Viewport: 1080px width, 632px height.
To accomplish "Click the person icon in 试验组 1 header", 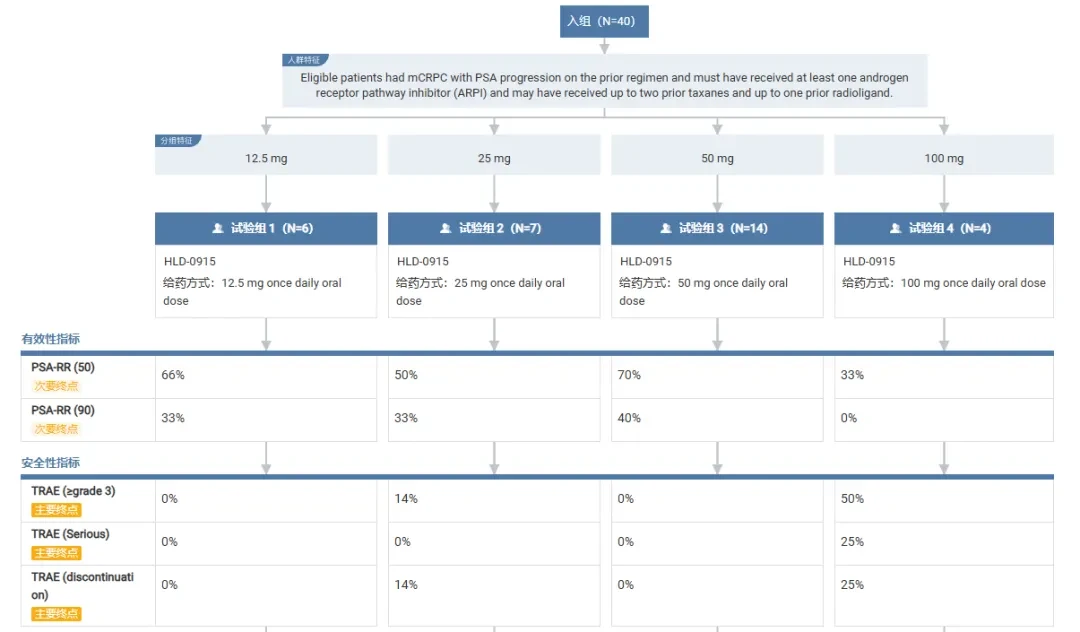I will pyautogui.click(x=218, y=228).
